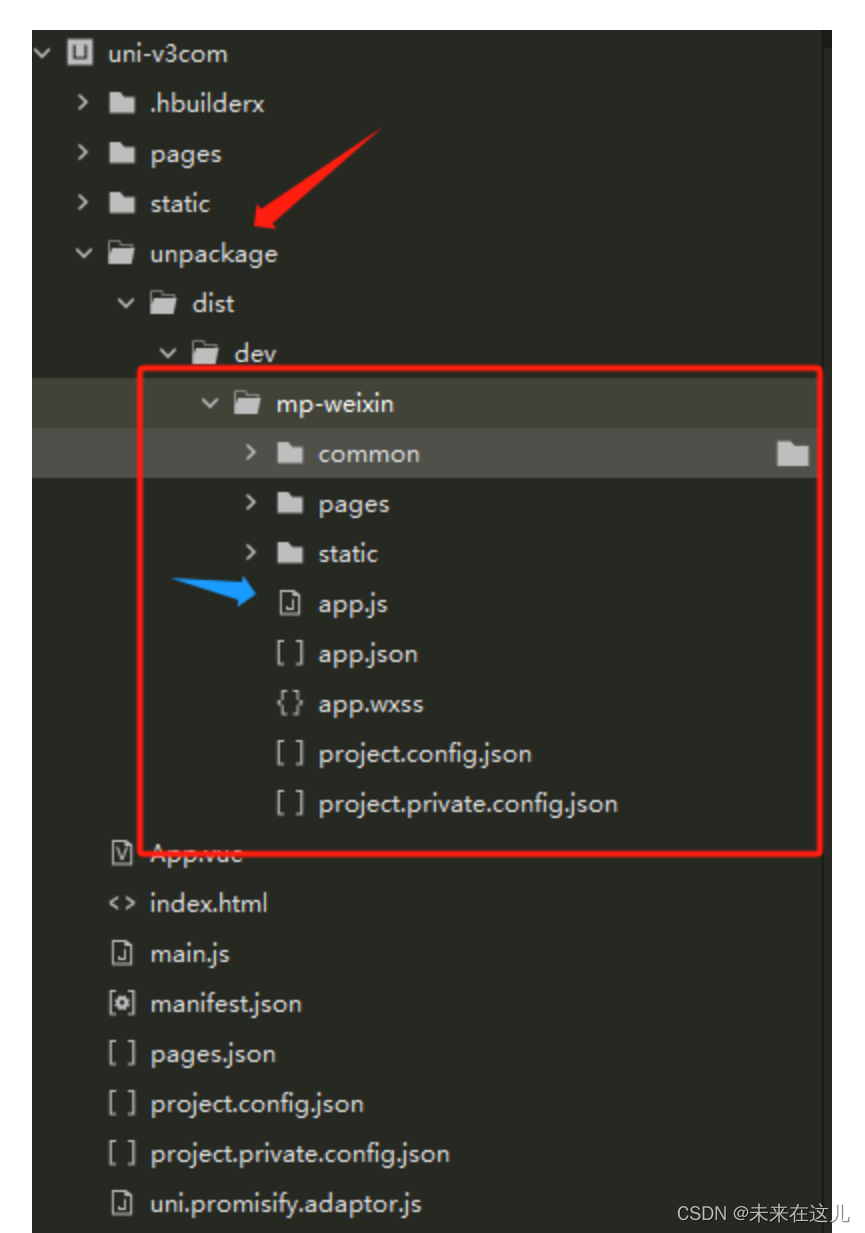Click the root project.config.json file icon
This screenshot has height=1233, width=865.
click(x=122, y=1103)
